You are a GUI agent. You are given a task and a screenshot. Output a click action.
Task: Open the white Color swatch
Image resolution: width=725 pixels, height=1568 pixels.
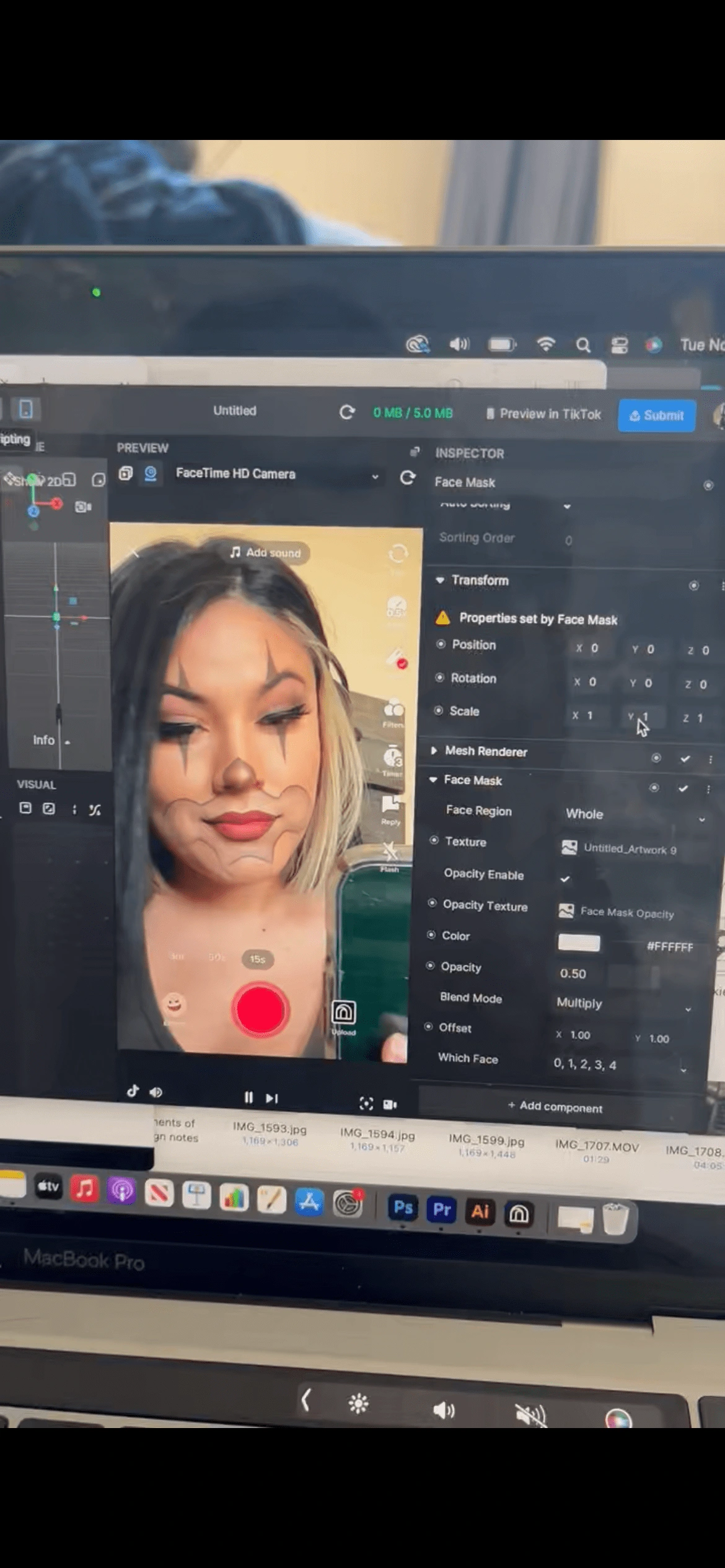tap(579, 943)
